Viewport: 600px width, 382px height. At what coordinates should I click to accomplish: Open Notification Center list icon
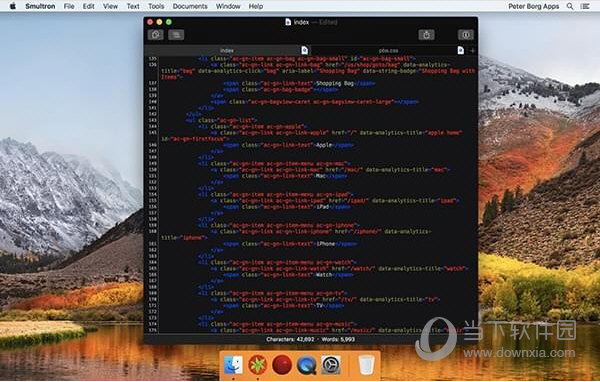point(585,6)
